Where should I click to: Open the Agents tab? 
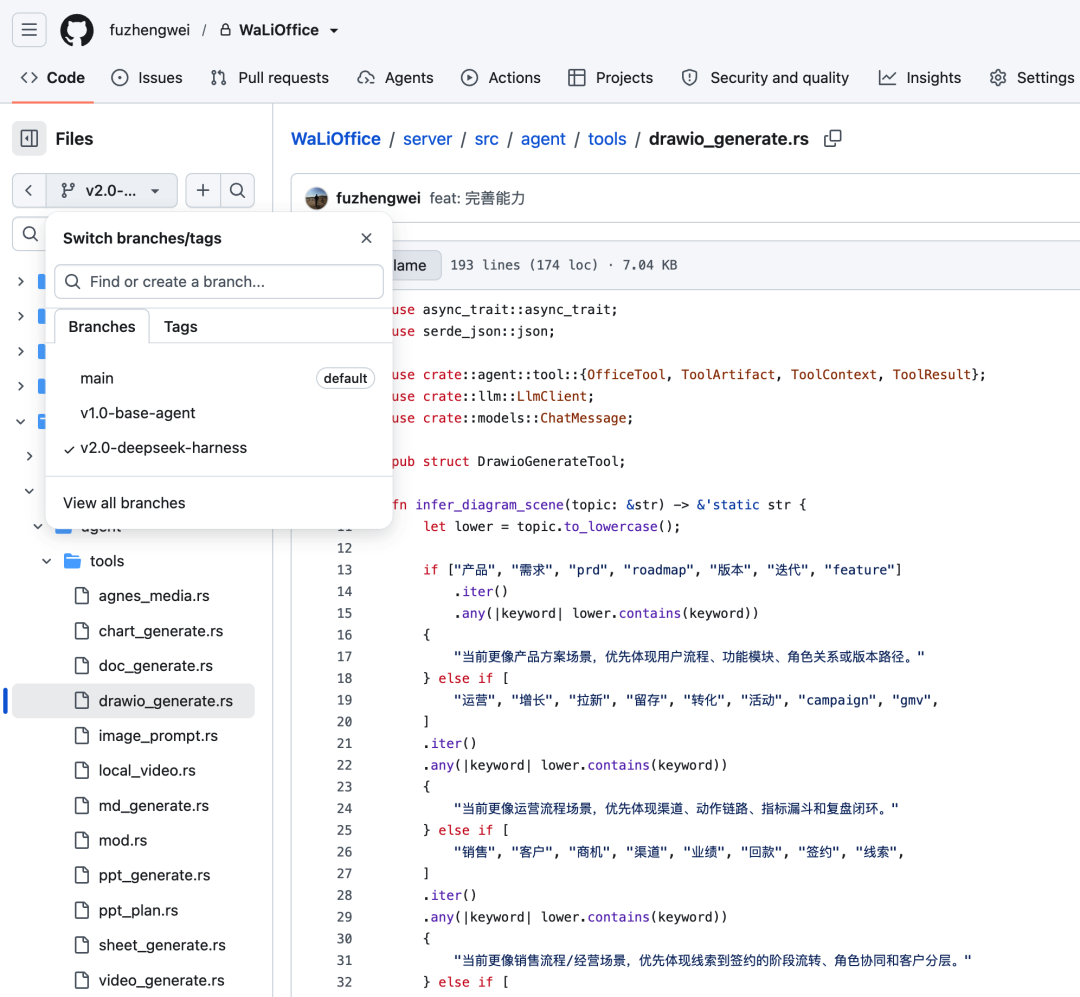395,78
